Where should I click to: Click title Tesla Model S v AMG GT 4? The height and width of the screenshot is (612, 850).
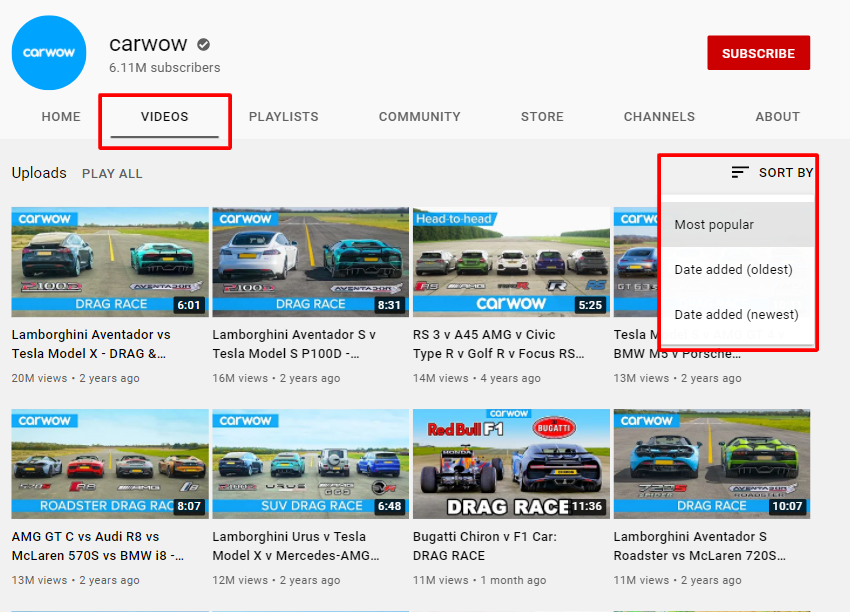tap(635, 344)
